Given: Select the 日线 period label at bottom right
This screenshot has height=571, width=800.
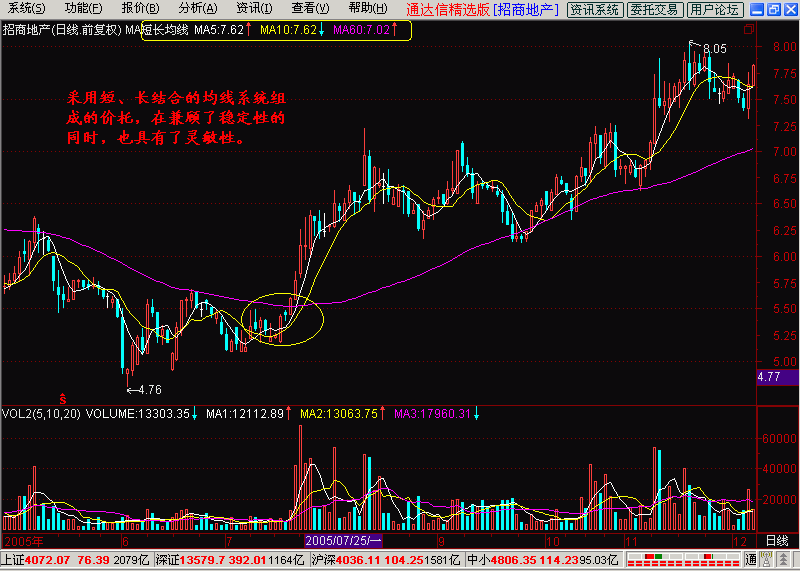Looking at the screenshot, I should click(777, 539).
